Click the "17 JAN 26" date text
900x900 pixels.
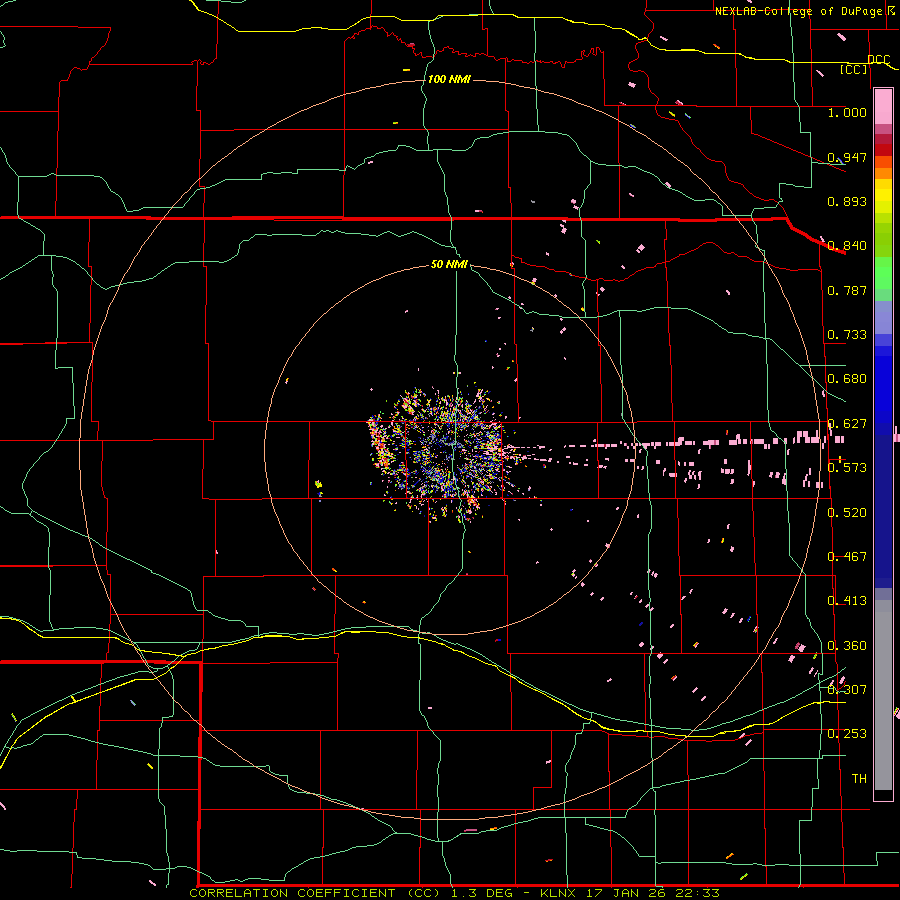(x=626, y=893)
